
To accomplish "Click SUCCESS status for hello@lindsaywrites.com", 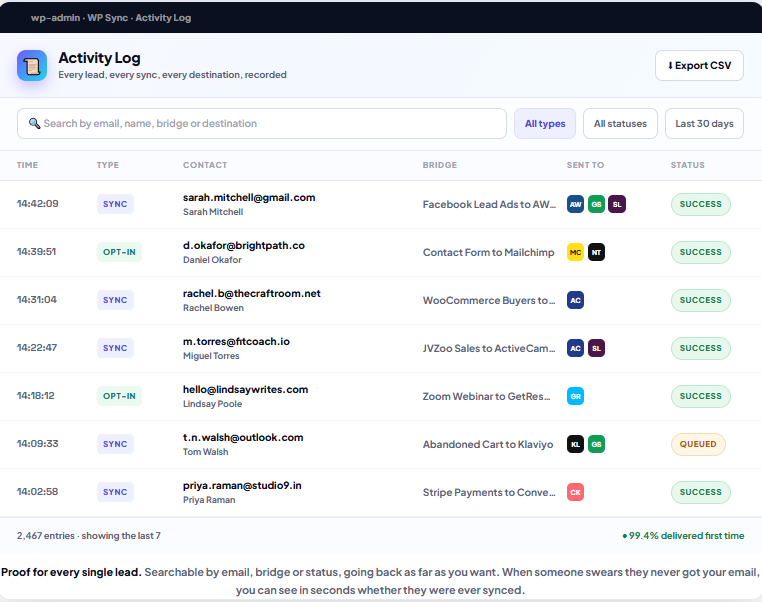I will click(701, 396).
